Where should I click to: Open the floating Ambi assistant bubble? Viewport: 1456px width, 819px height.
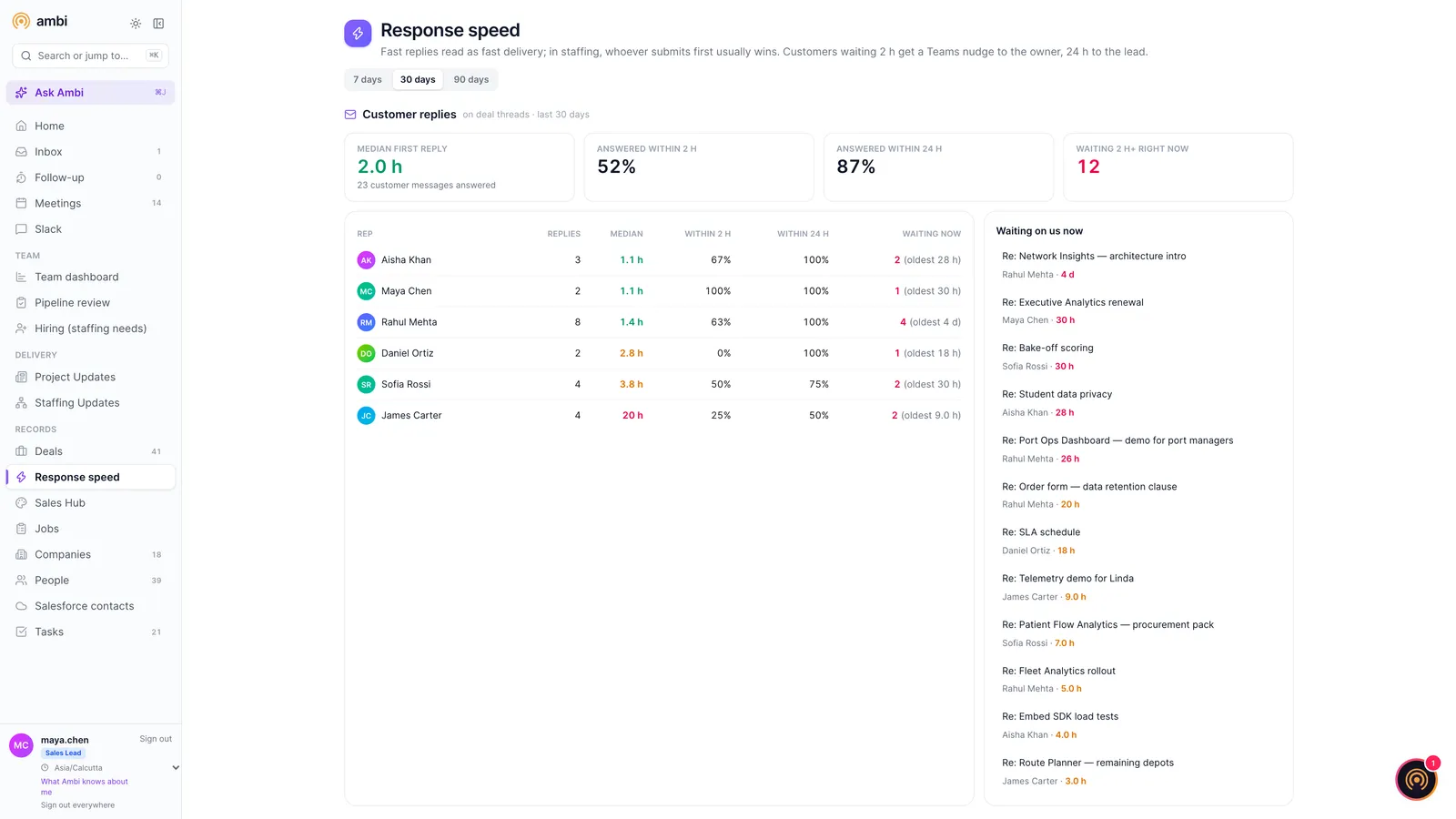coord(1416,780)
